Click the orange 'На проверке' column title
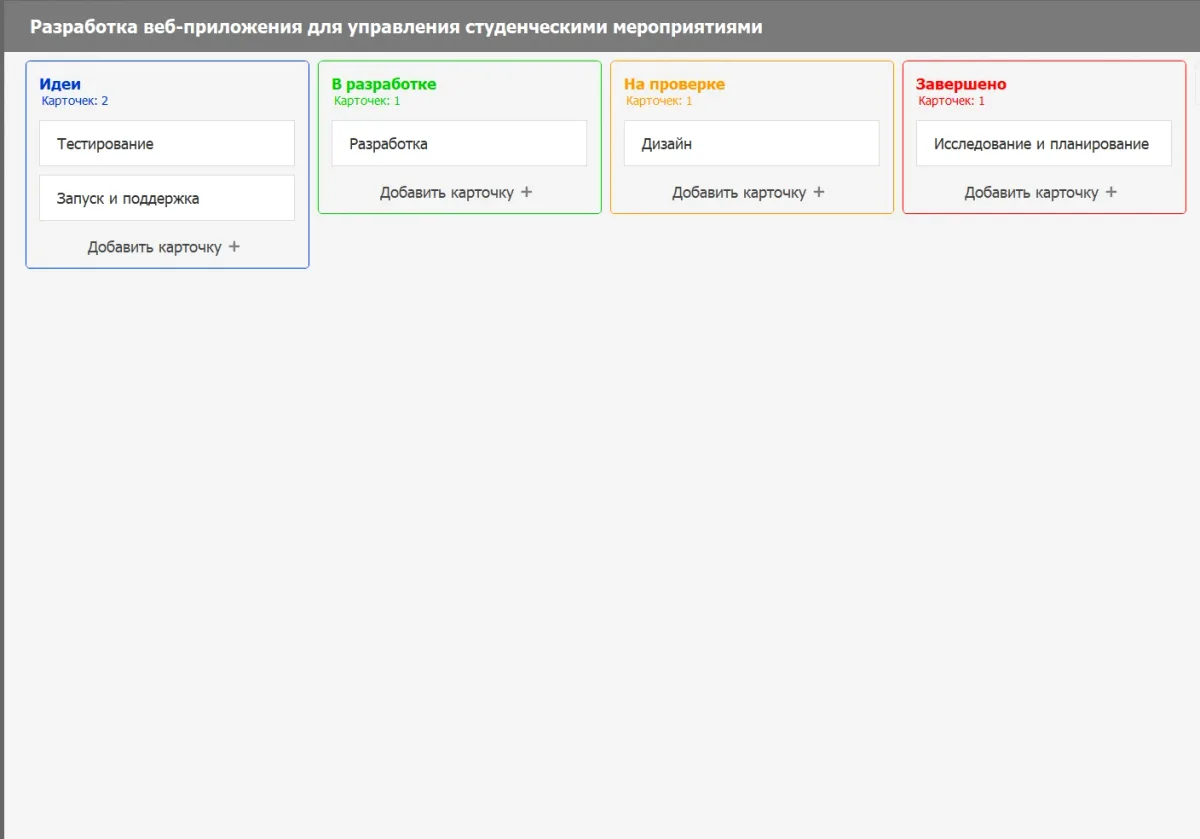This screenshot has height=839, width=1200. point(674,84)
